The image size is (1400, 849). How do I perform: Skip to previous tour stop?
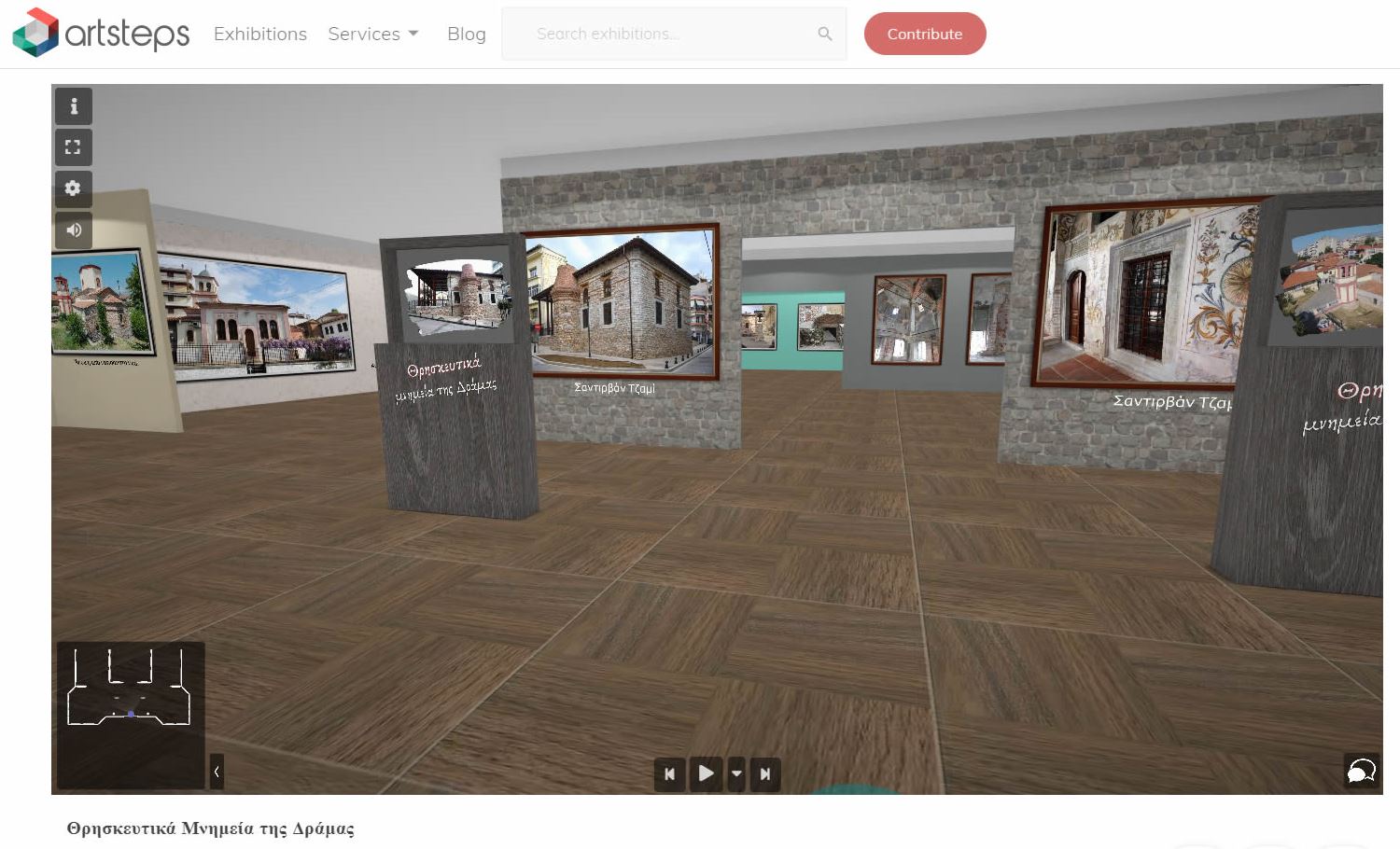tap(669, 773)
